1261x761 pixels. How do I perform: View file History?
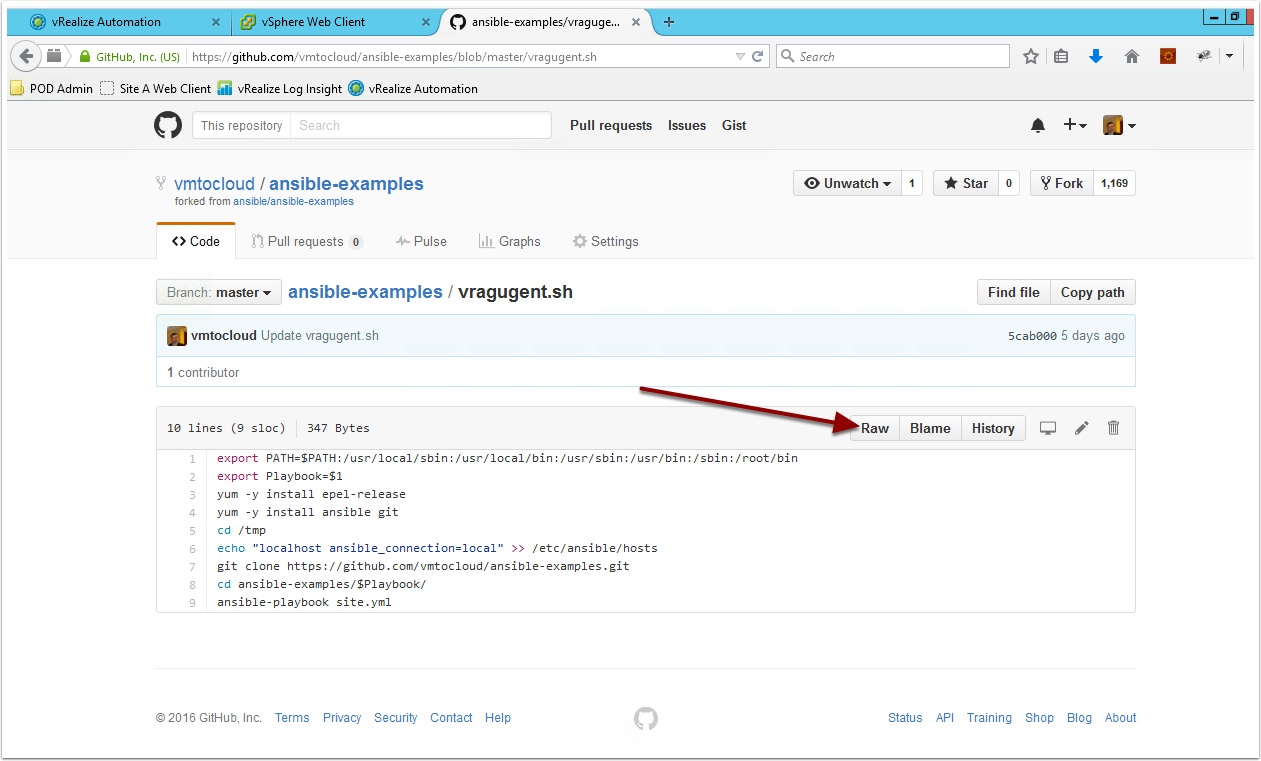[x=993, y=428]
